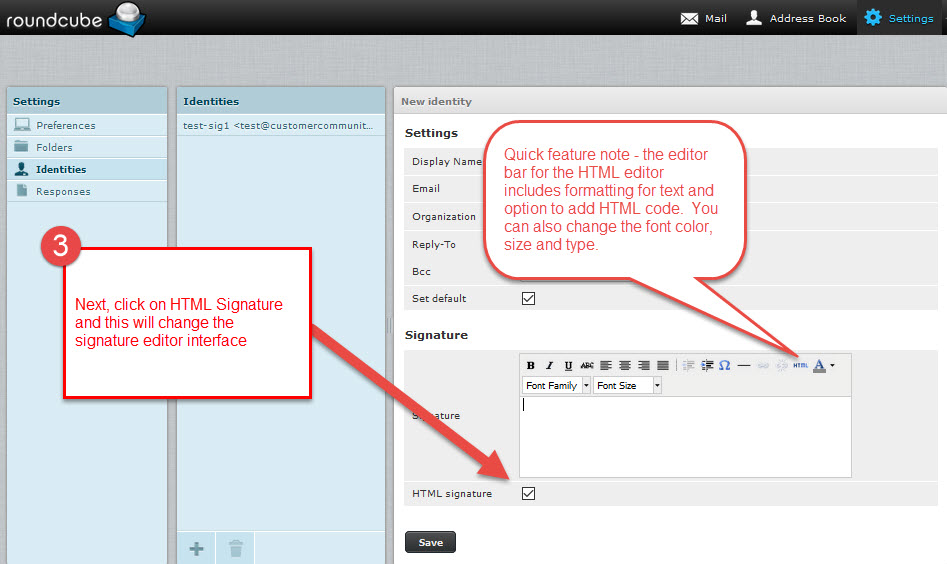Toggle bold formatting in signature editor

531,366
